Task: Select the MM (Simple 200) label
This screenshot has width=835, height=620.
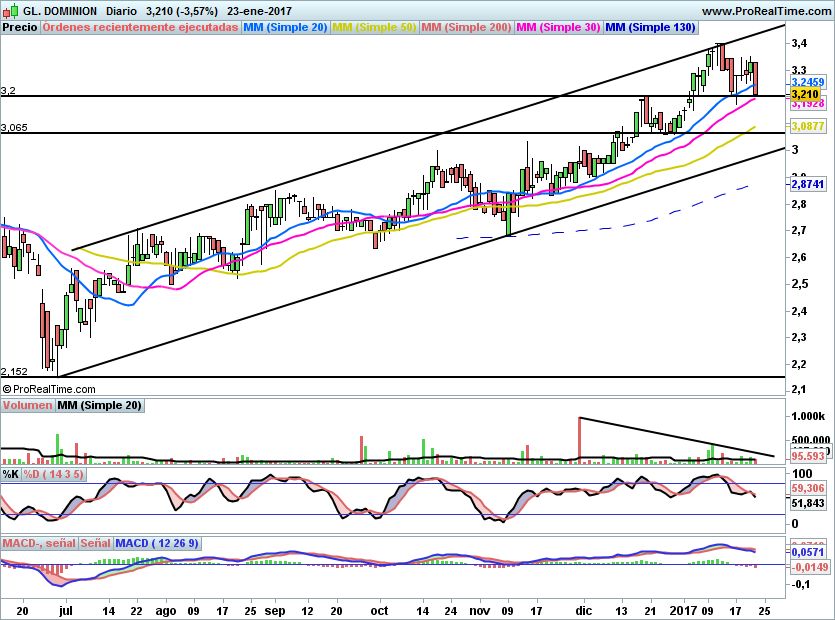Action: (466, 27)
